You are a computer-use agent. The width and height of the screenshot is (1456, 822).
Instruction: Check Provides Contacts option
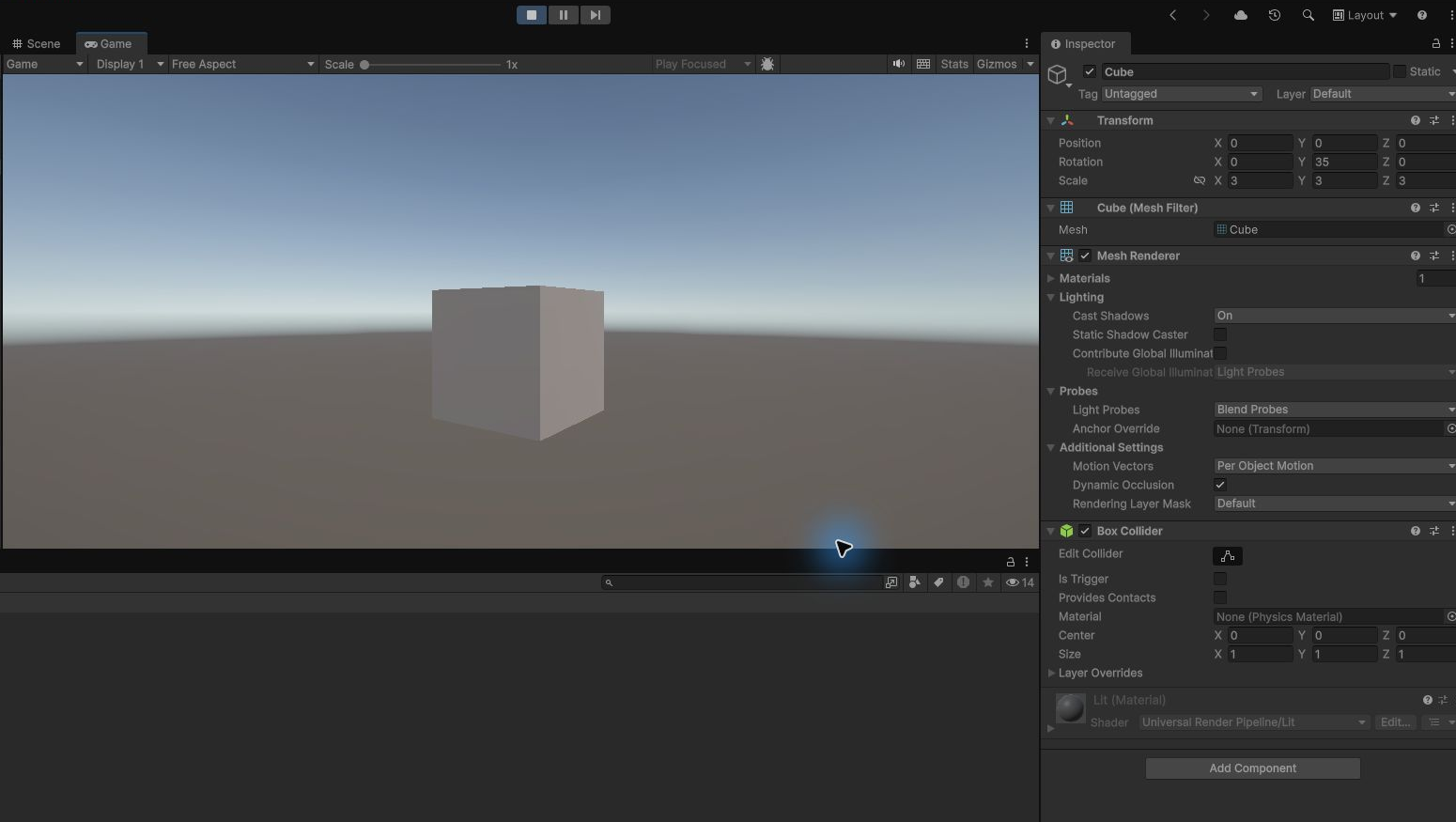(x=1220, y=597)
